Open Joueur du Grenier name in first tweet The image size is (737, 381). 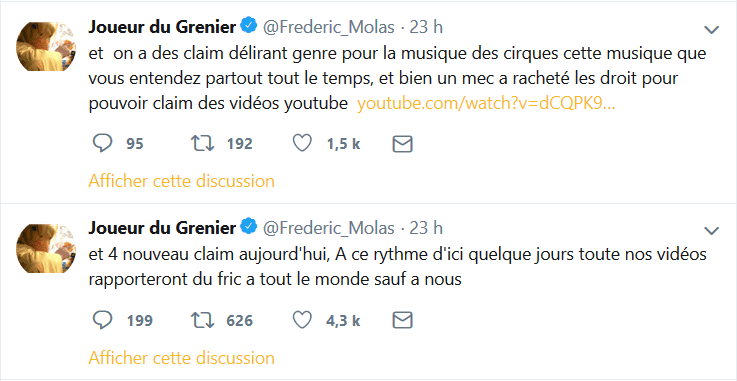coord(162,28)
